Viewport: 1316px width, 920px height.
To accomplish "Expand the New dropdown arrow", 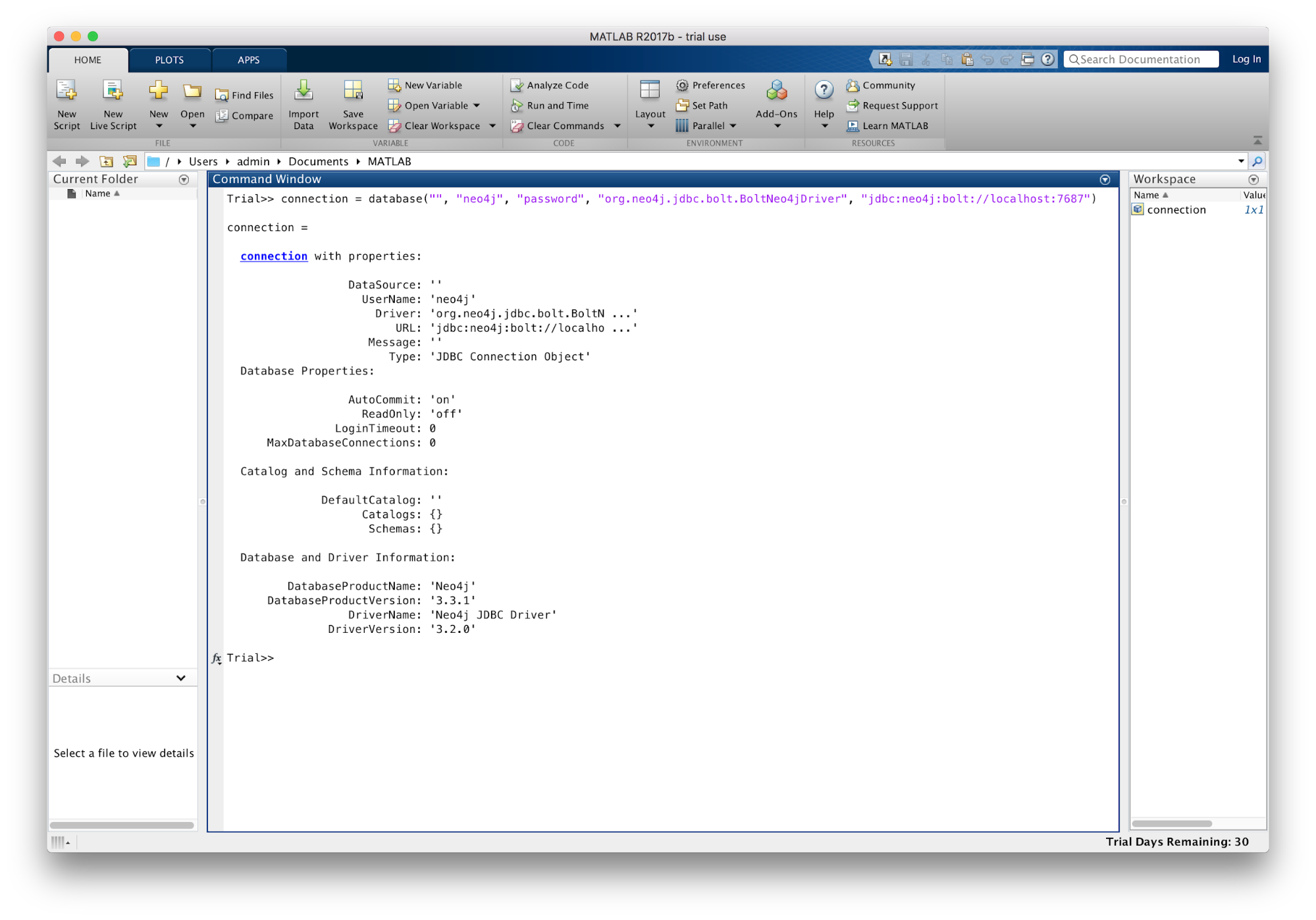I will pos(159,126).
